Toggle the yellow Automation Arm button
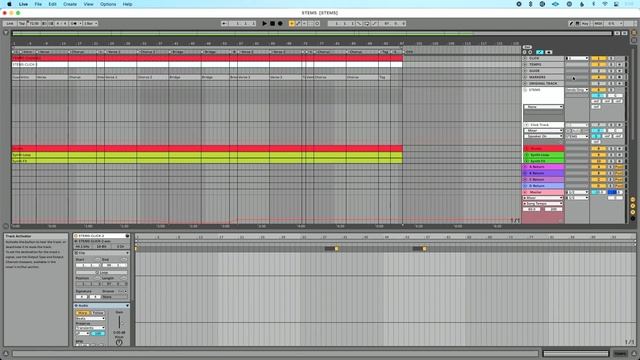Screen dimensions: 640x360 point(291,24)
